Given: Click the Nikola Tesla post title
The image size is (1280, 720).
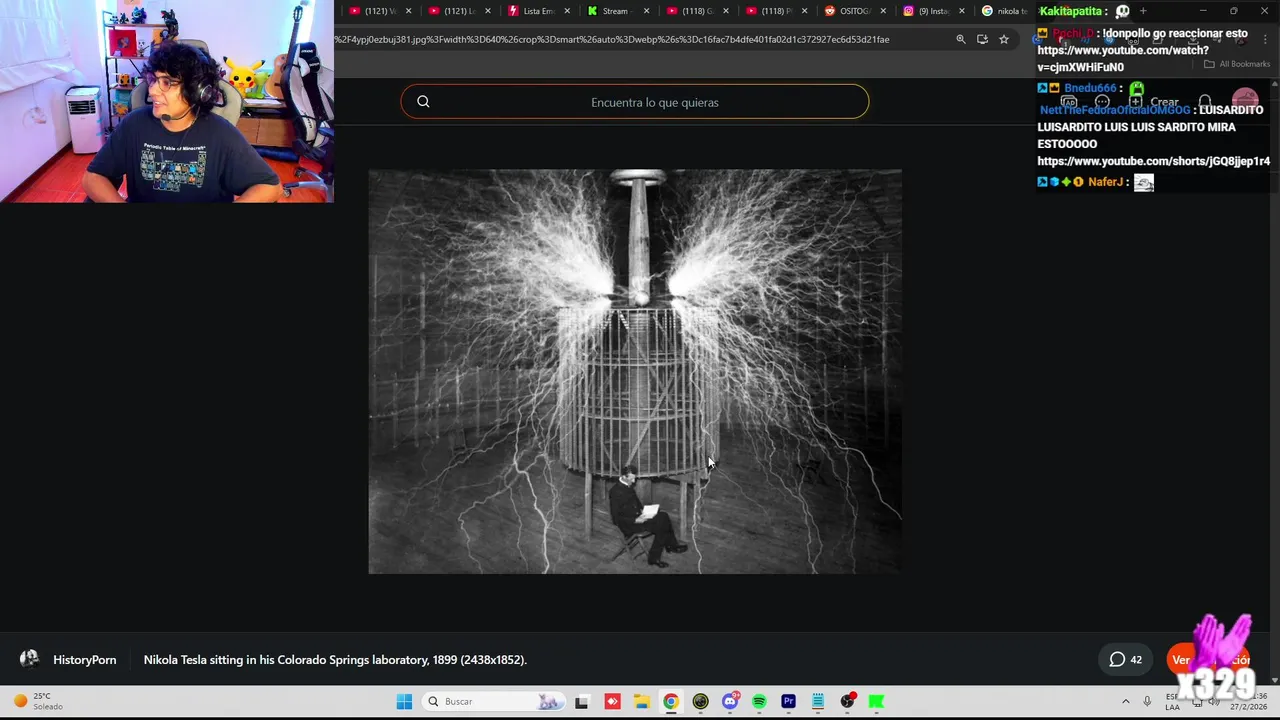Looking at the screenshot, I should 335,660.
